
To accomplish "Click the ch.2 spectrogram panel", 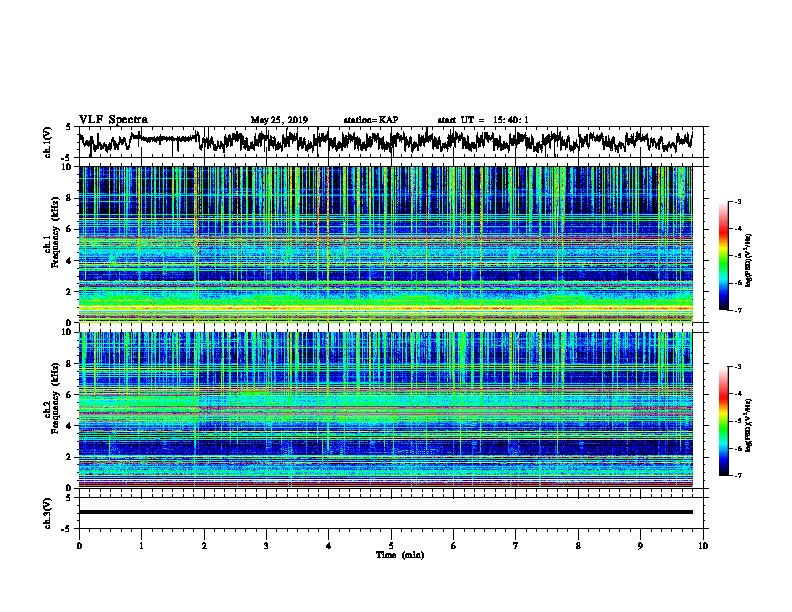I will tap(385, 410).
